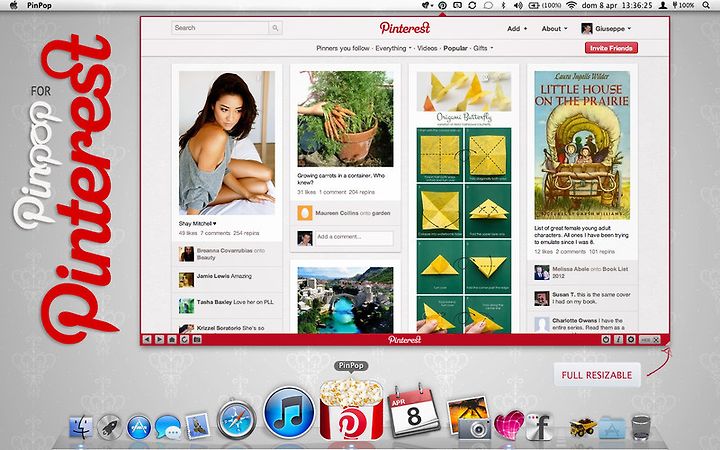Open Trash in the dock
The width and height of the screenshot is (720, 450).
641,427
